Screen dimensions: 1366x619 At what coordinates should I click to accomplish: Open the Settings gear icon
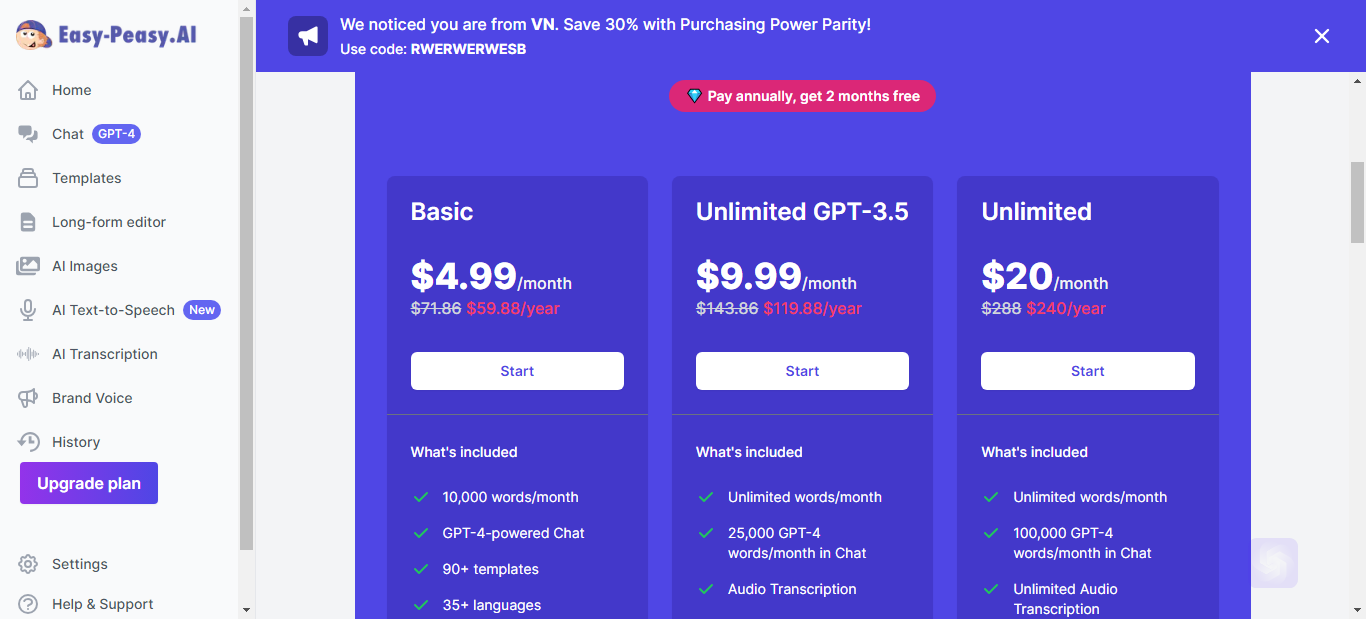[x=28, y=564]
